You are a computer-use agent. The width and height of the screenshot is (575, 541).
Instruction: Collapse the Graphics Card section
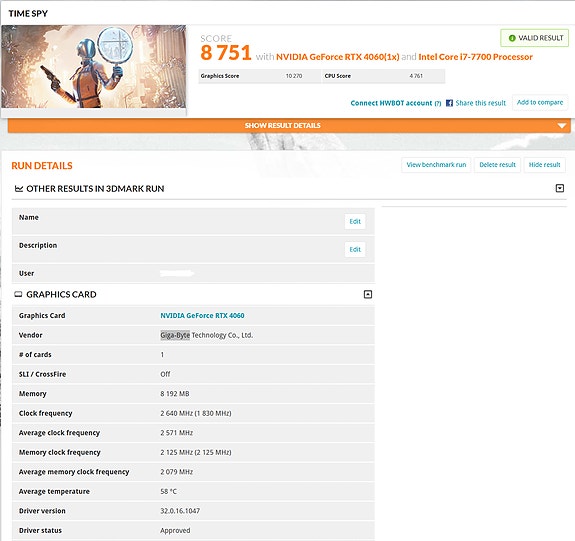pyautogui.click(x=368, y=294)
